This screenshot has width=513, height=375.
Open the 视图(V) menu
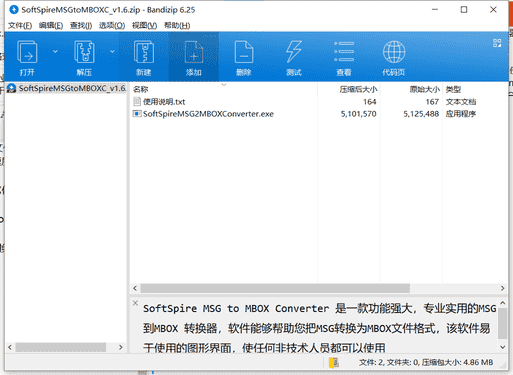[x=144, y=25]
